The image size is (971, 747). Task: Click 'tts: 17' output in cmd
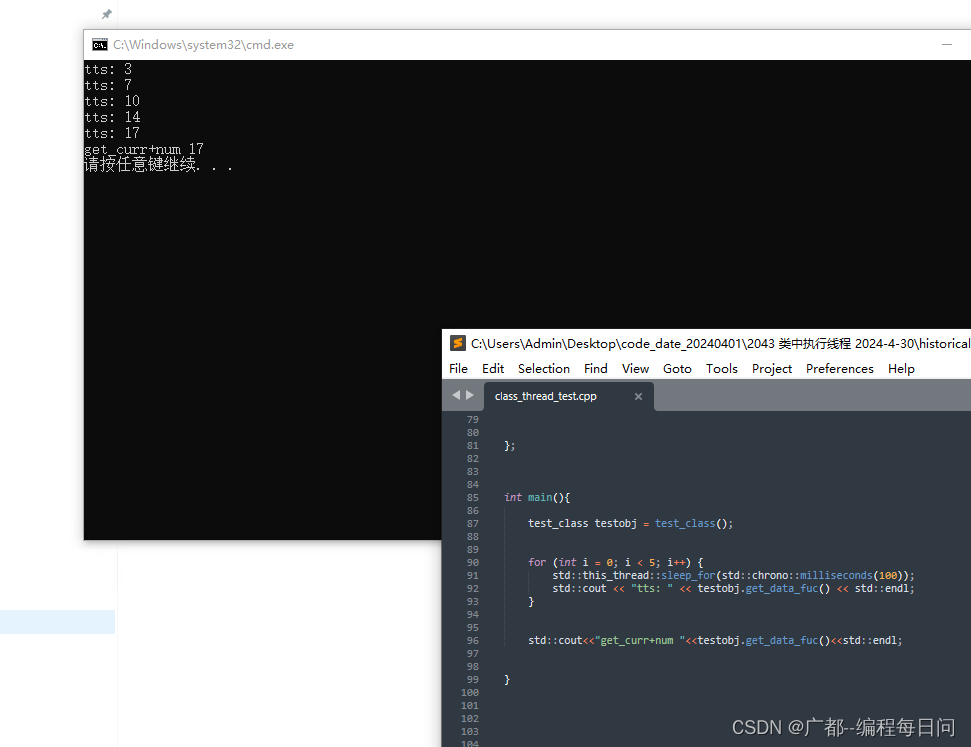point(112,133)
